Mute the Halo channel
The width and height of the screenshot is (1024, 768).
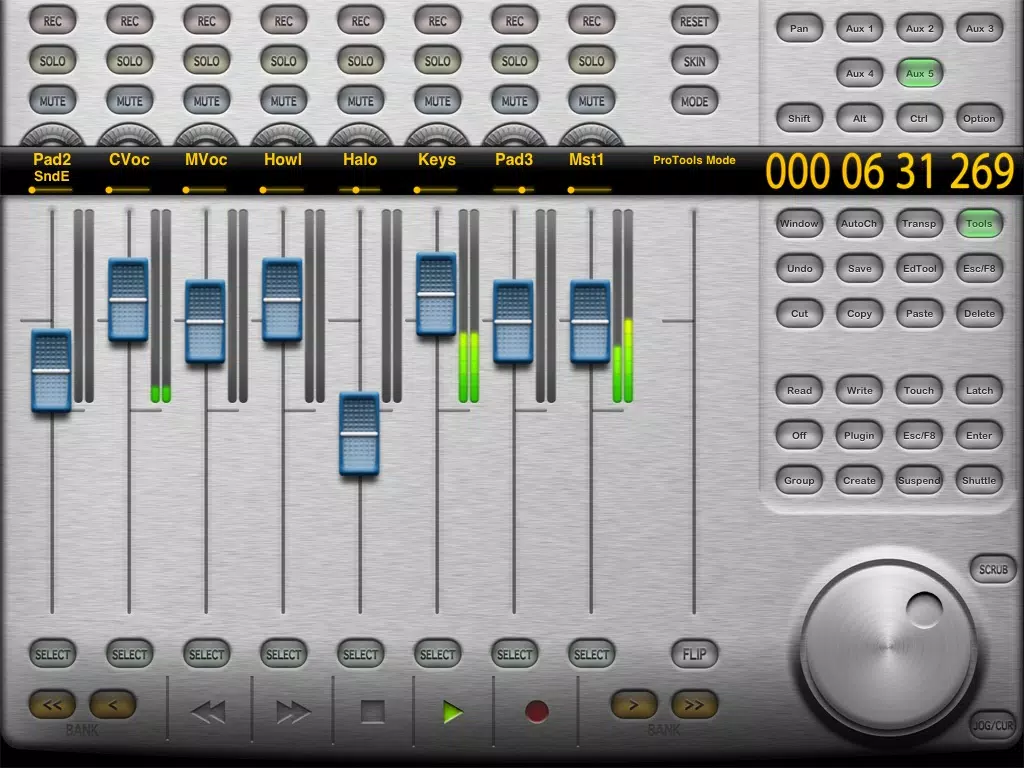(360, 101)
